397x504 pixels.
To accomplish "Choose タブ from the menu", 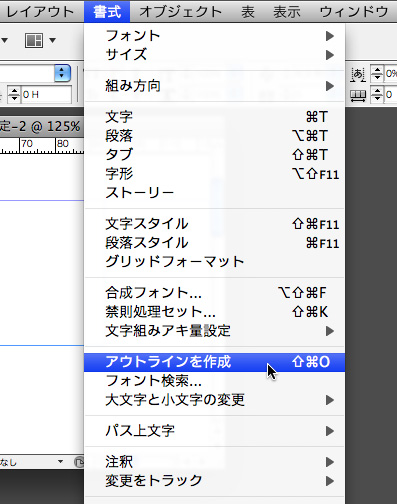I will coord(214,155).
